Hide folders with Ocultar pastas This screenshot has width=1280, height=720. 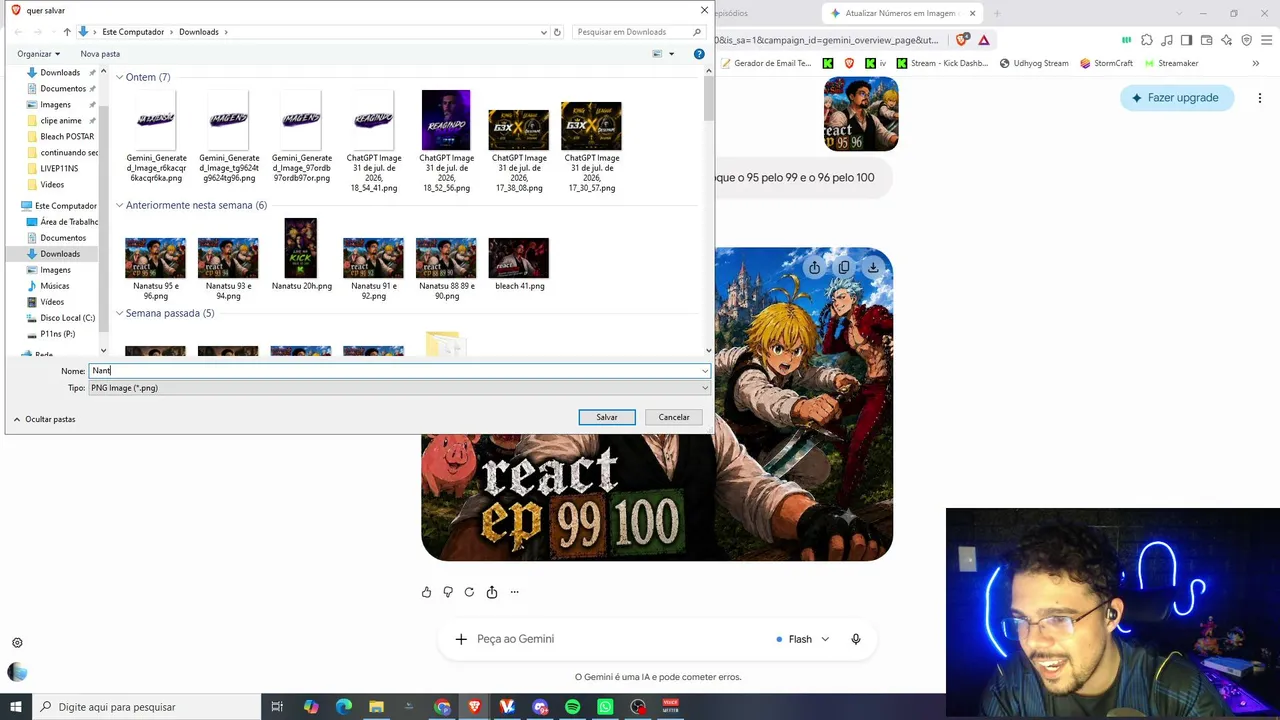click(x=44, y=419)
